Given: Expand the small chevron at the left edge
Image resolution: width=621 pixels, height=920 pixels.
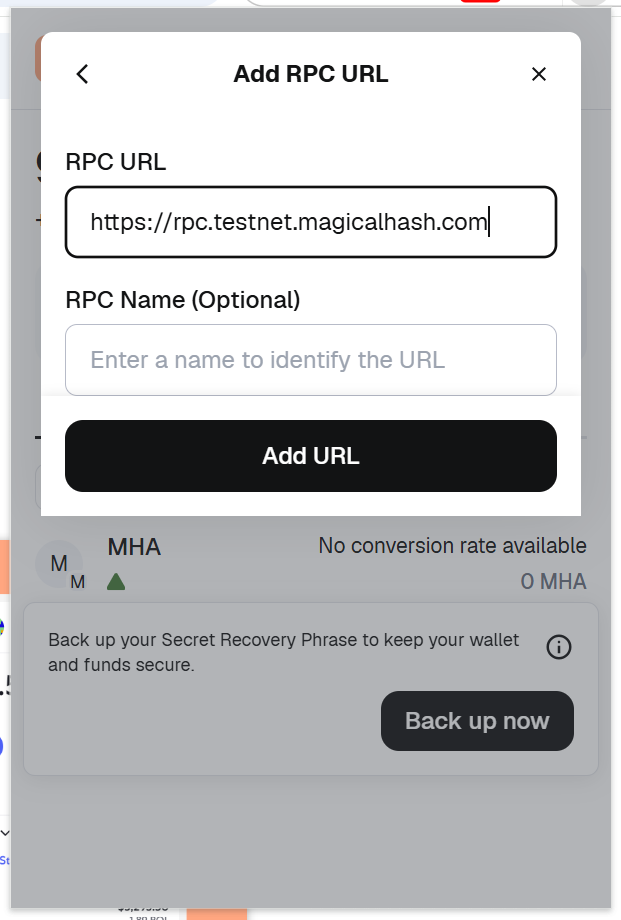Looking at the screenshot, I should pos(5,832).
